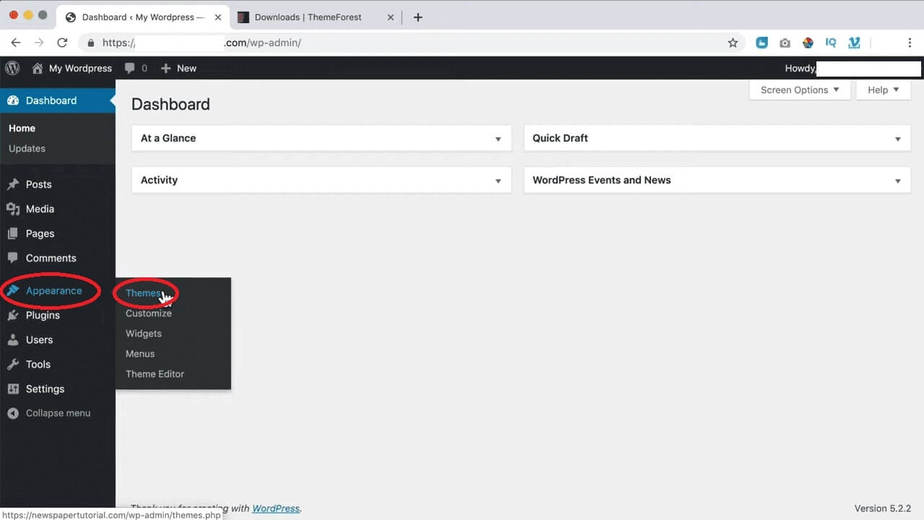
Task: Click the colorful round extension icon
Action: click(x=808, y=42)
